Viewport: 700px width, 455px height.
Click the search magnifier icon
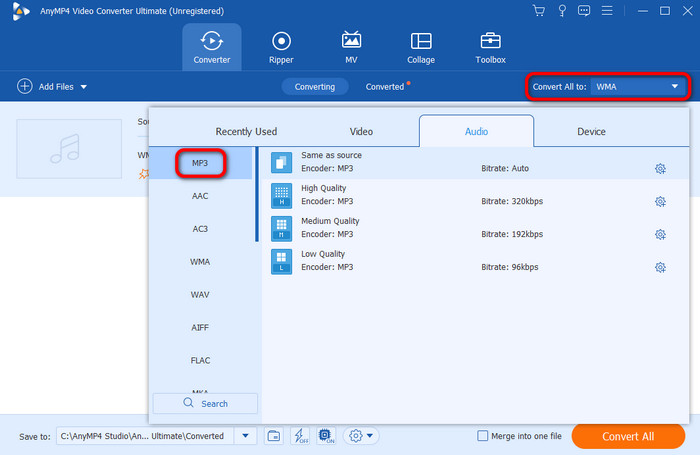(x=188, y=403)
